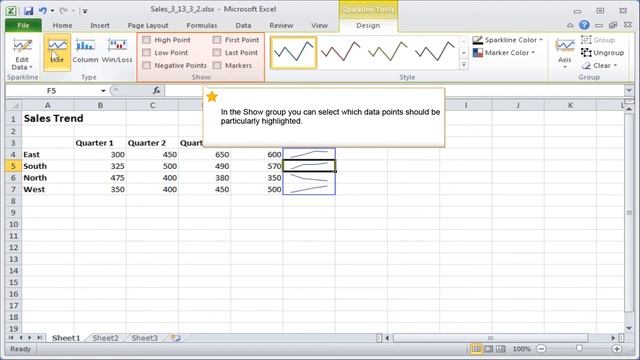The height and width of the screenshot is (360, 640).
Task: Open Marker Color dropdown
Action: (x=504, y=53)
